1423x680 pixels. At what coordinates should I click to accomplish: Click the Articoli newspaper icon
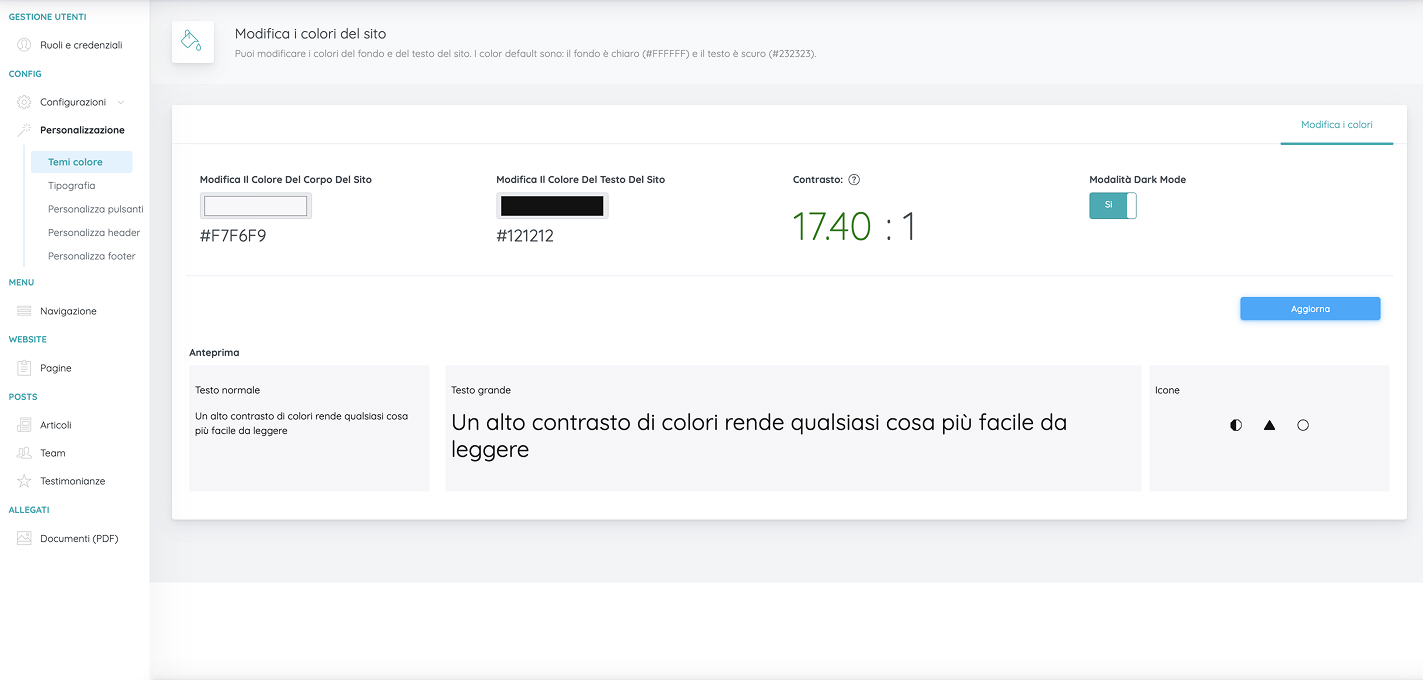pyautogui.click(x=24, y=425)
